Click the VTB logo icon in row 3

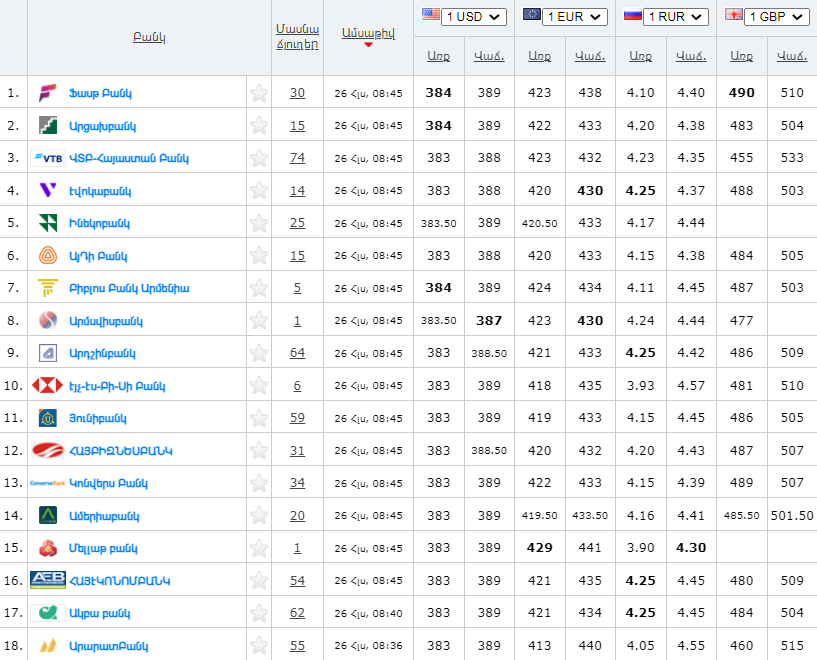[48, 158]
